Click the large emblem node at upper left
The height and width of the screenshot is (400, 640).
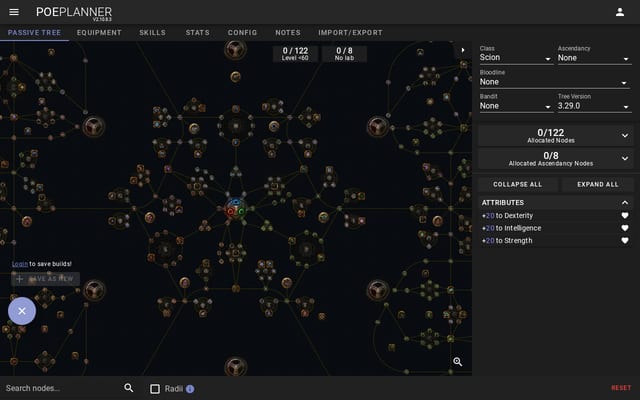tap(94, 127)
